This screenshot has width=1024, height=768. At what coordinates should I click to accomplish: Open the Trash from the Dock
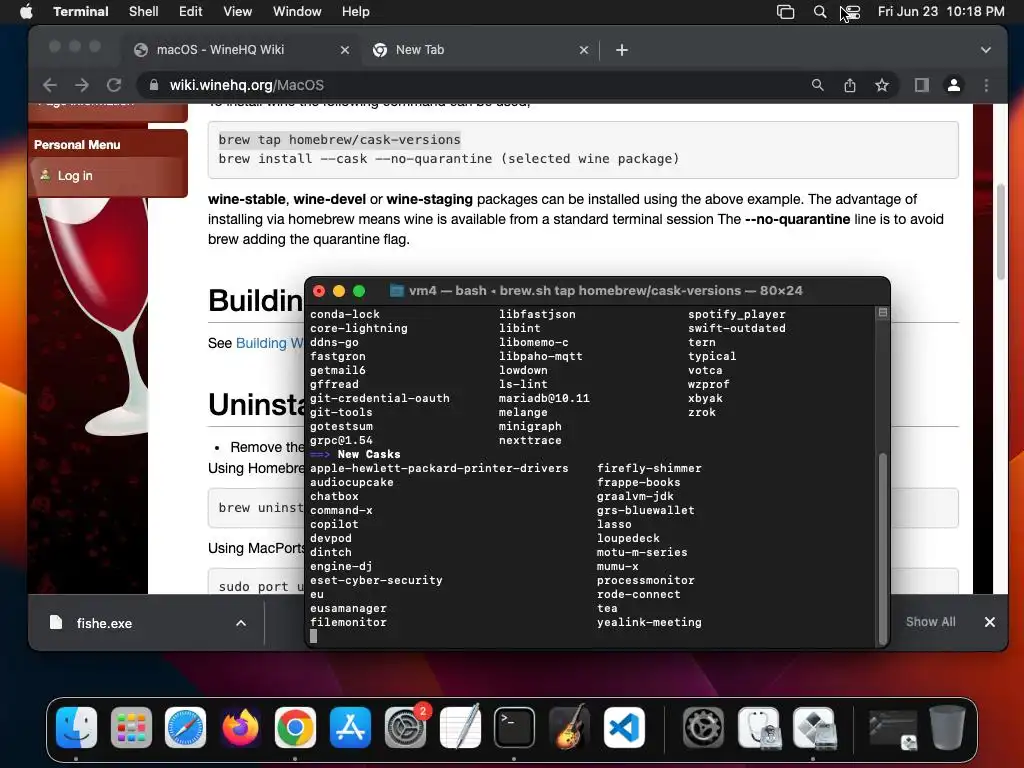coord(948,728)
